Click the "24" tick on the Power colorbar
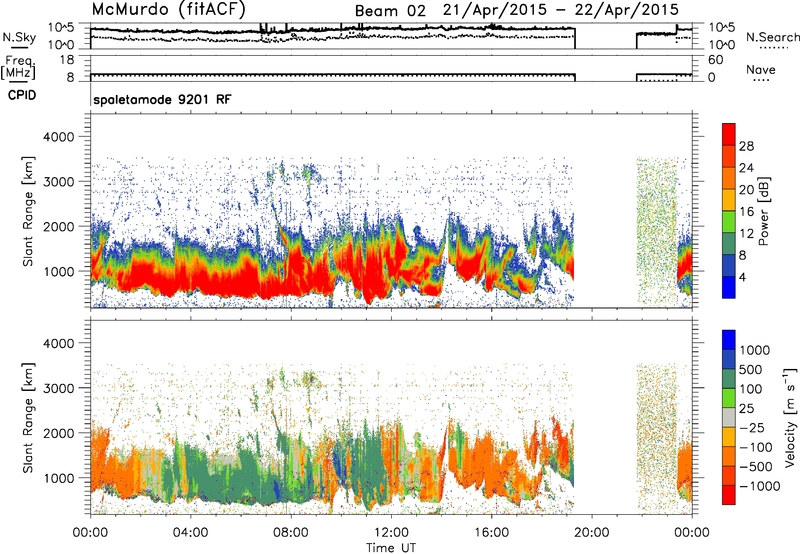The image size is (800, 554). point(746,168)
